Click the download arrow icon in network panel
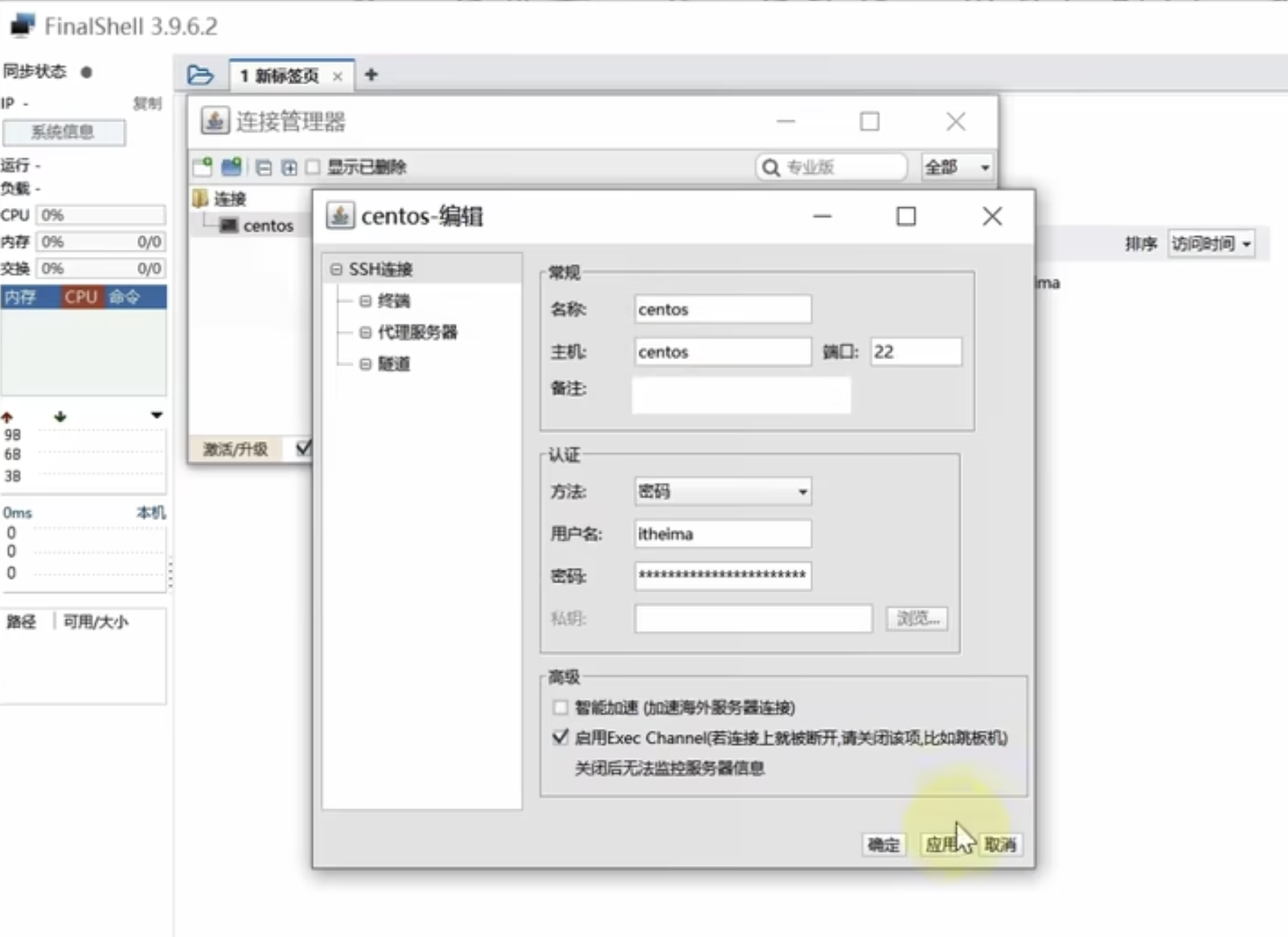 [x=60, y=416]
